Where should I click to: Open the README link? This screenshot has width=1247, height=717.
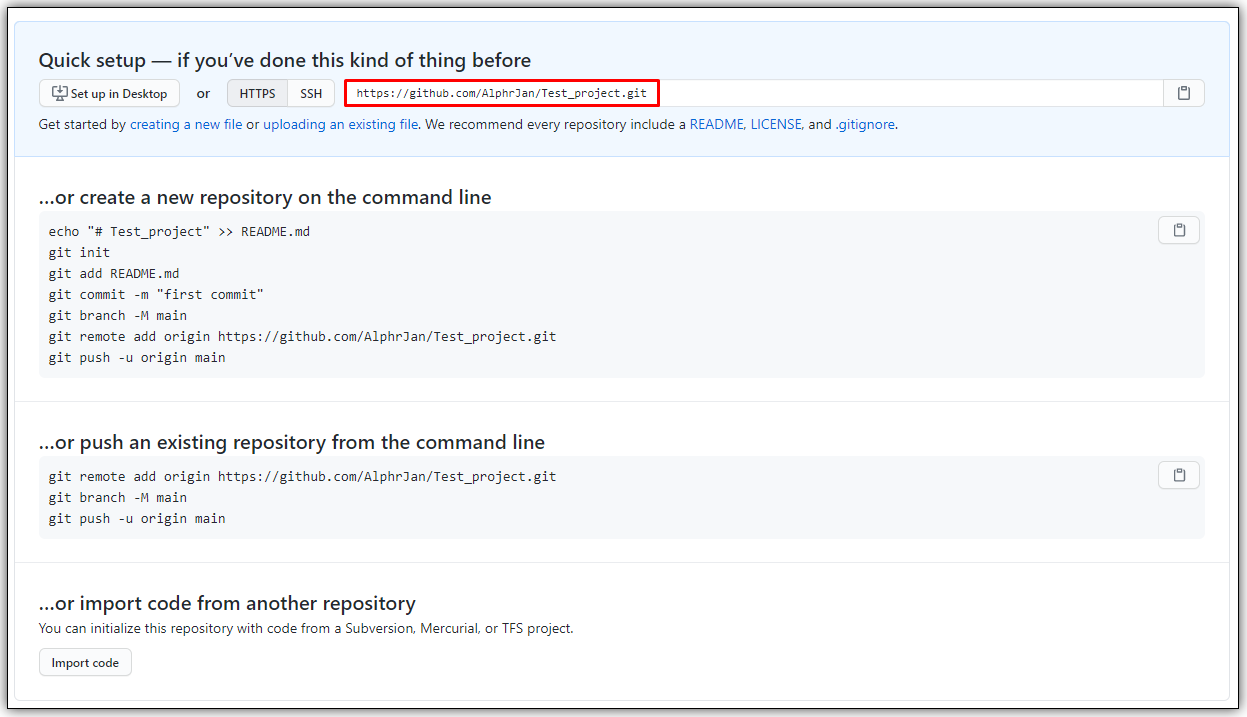click(x=716, y=125)
